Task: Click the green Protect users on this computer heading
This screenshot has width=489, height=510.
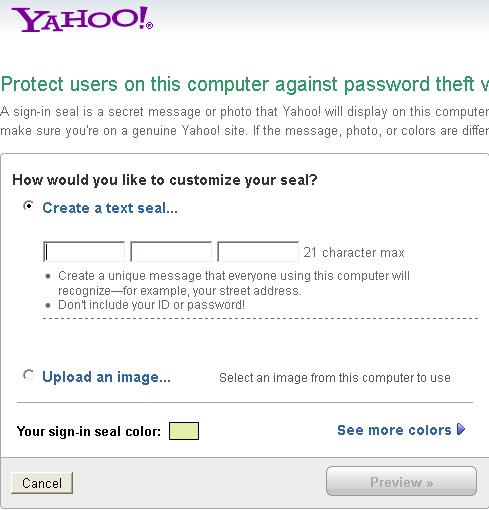Action: 245,84
